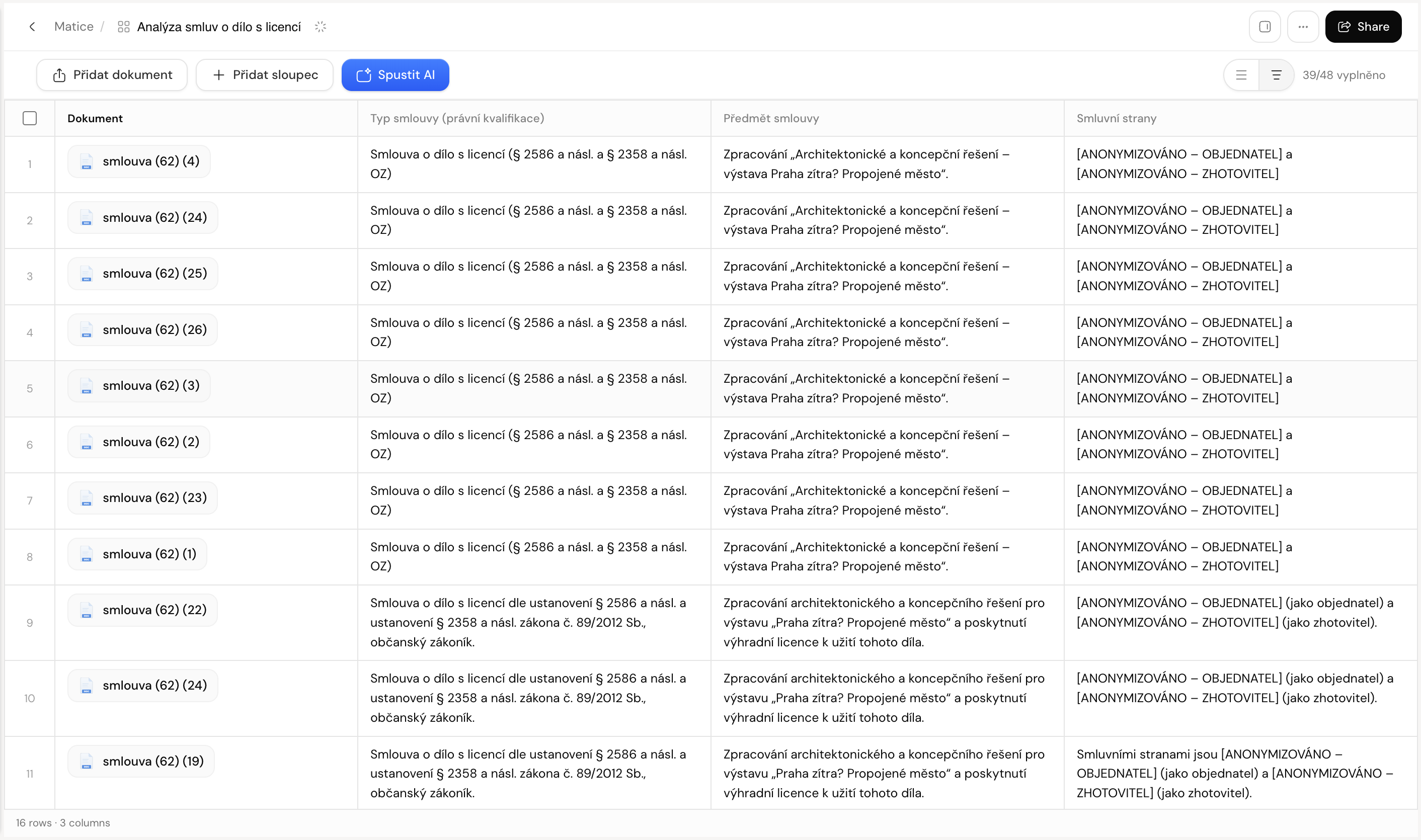The width and height of the screenshot is (1421, 840).
Task: Switch to expanded row density view
Action: point(1276,75)
